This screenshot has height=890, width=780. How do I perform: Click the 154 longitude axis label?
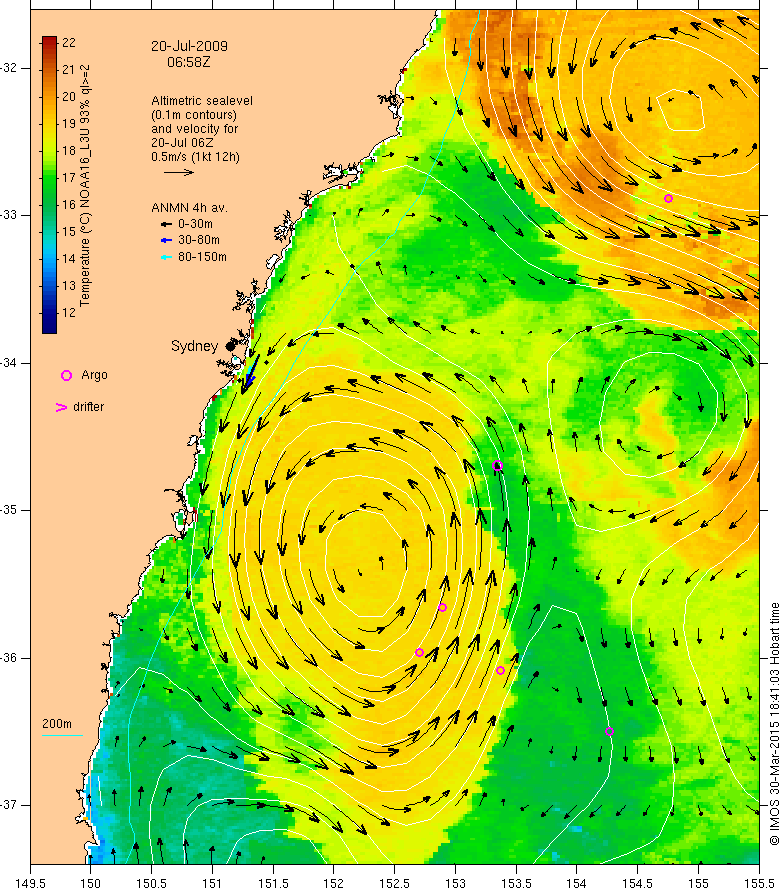(x=577, y=884)
